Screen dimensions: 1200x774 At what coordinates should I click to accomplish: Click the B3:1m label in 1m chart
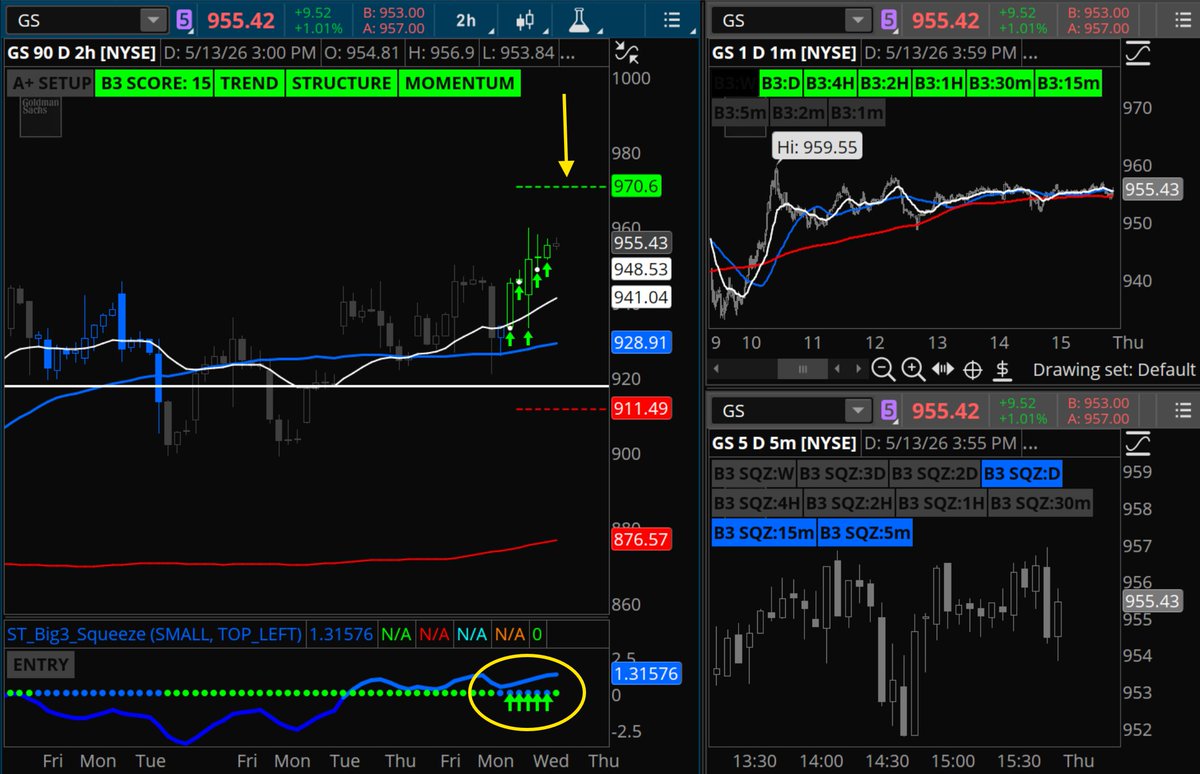tap(857, 113)
